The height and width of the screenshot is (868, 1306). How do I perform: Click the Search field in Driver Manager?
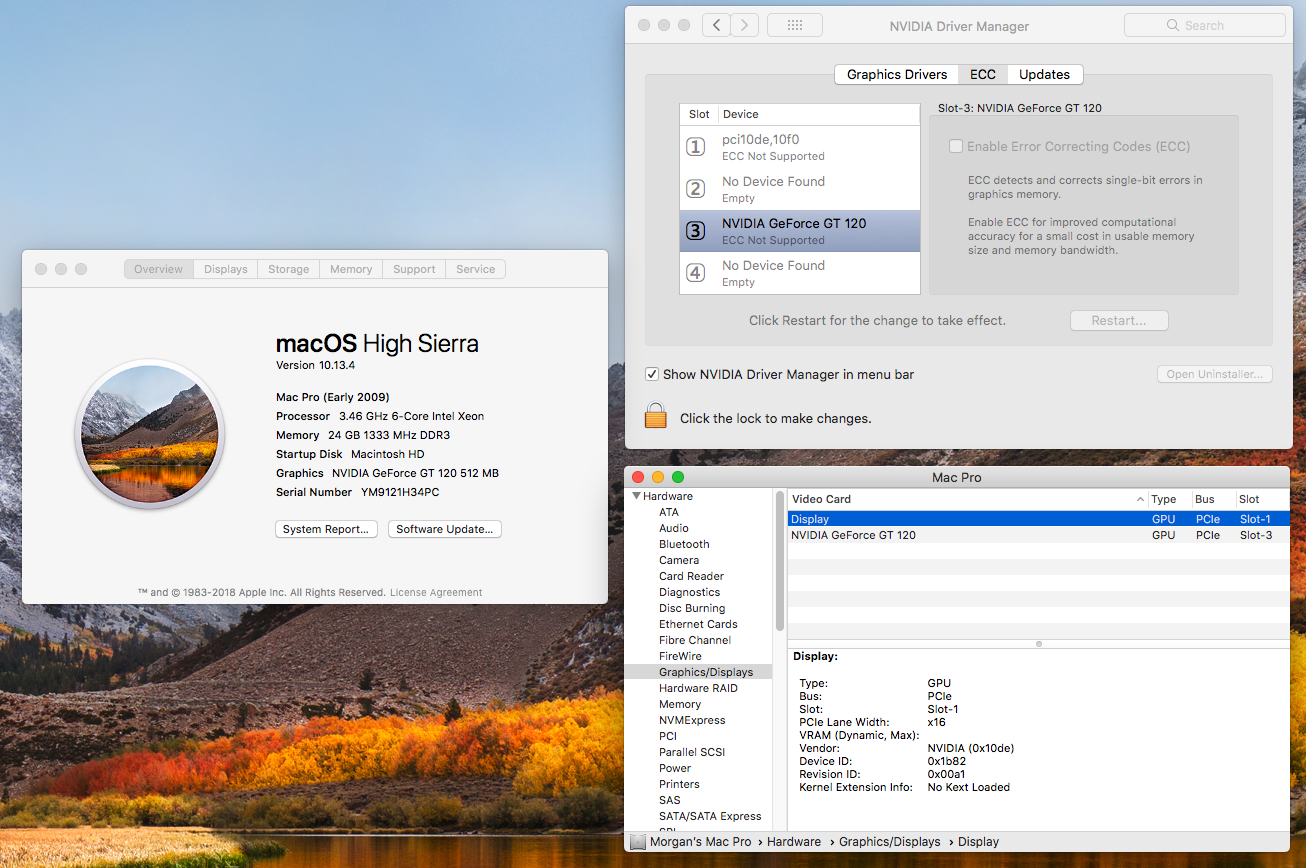[x=1204, y=25]
